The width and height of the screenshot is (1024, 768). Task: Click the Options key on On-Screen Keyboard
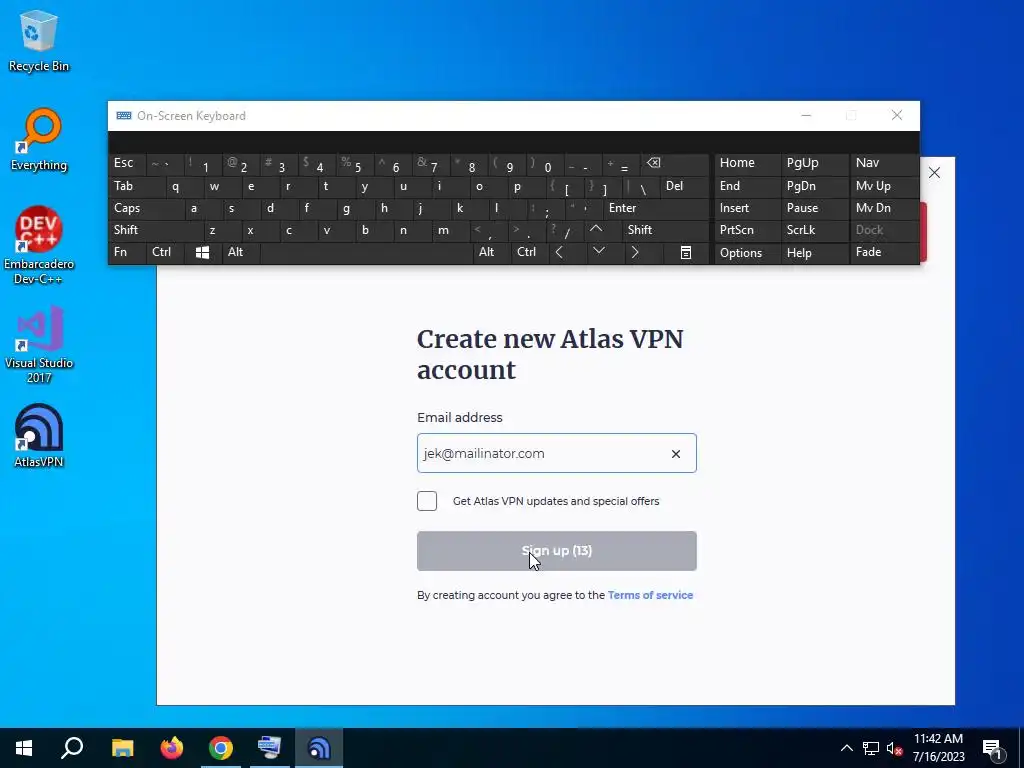747,252
